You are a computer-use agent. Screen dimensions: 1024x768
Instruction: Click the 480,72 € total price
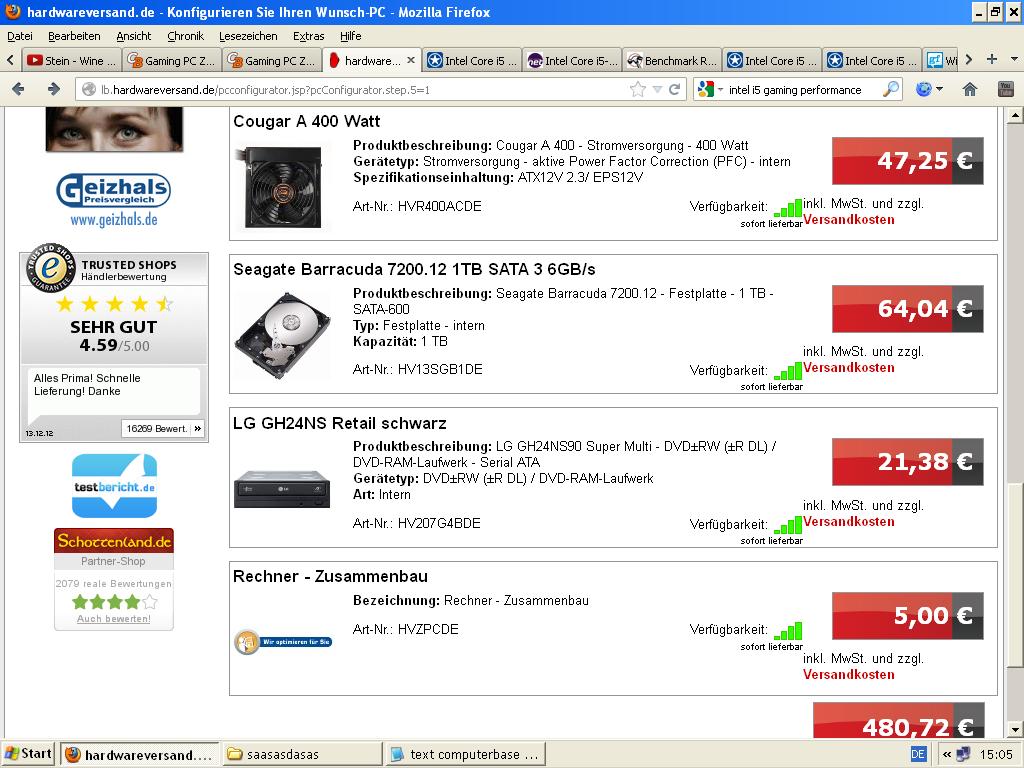pos(899,720)
